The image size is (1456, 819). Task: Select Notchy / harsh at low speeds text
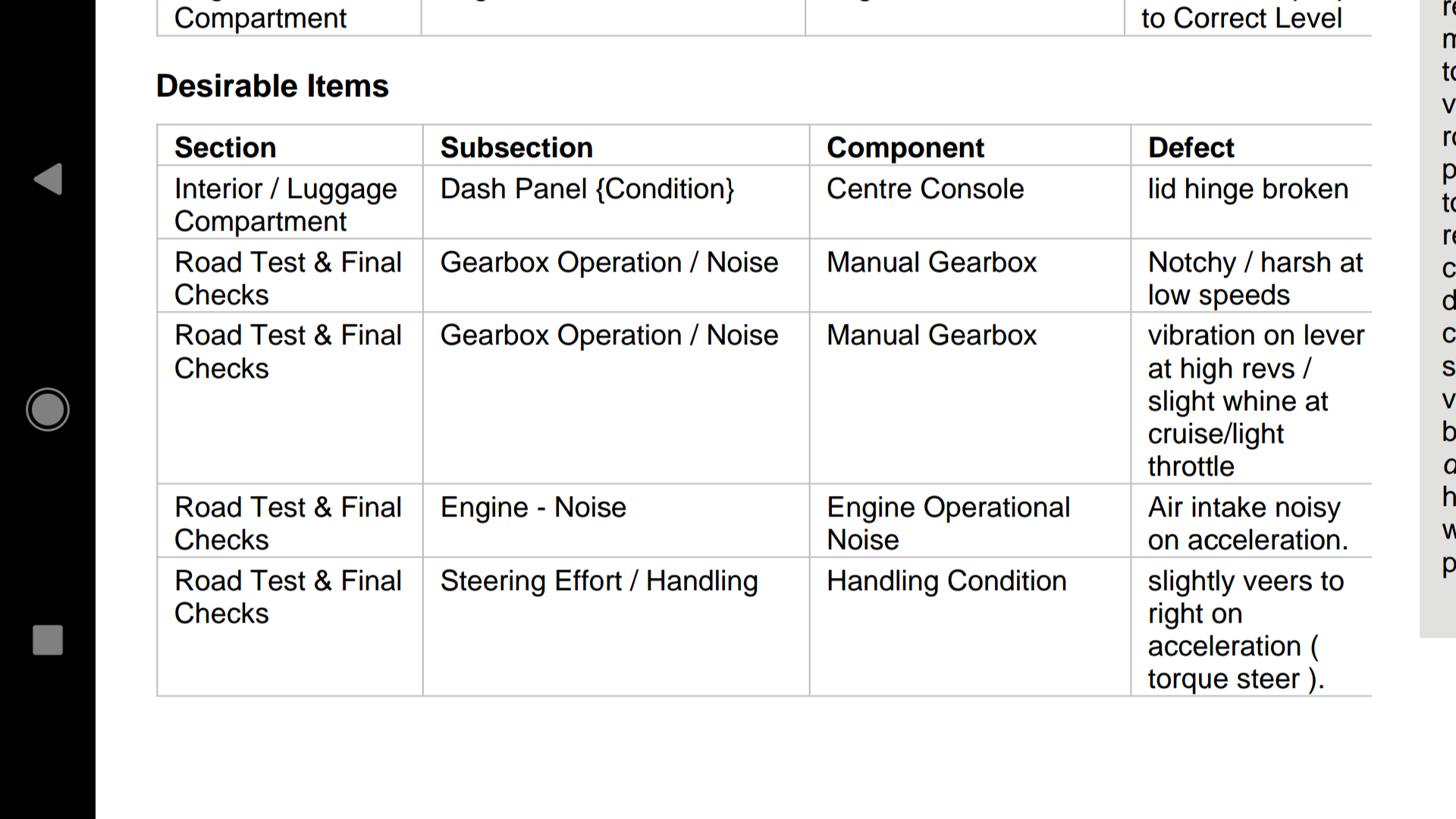tap(1255, 278)
